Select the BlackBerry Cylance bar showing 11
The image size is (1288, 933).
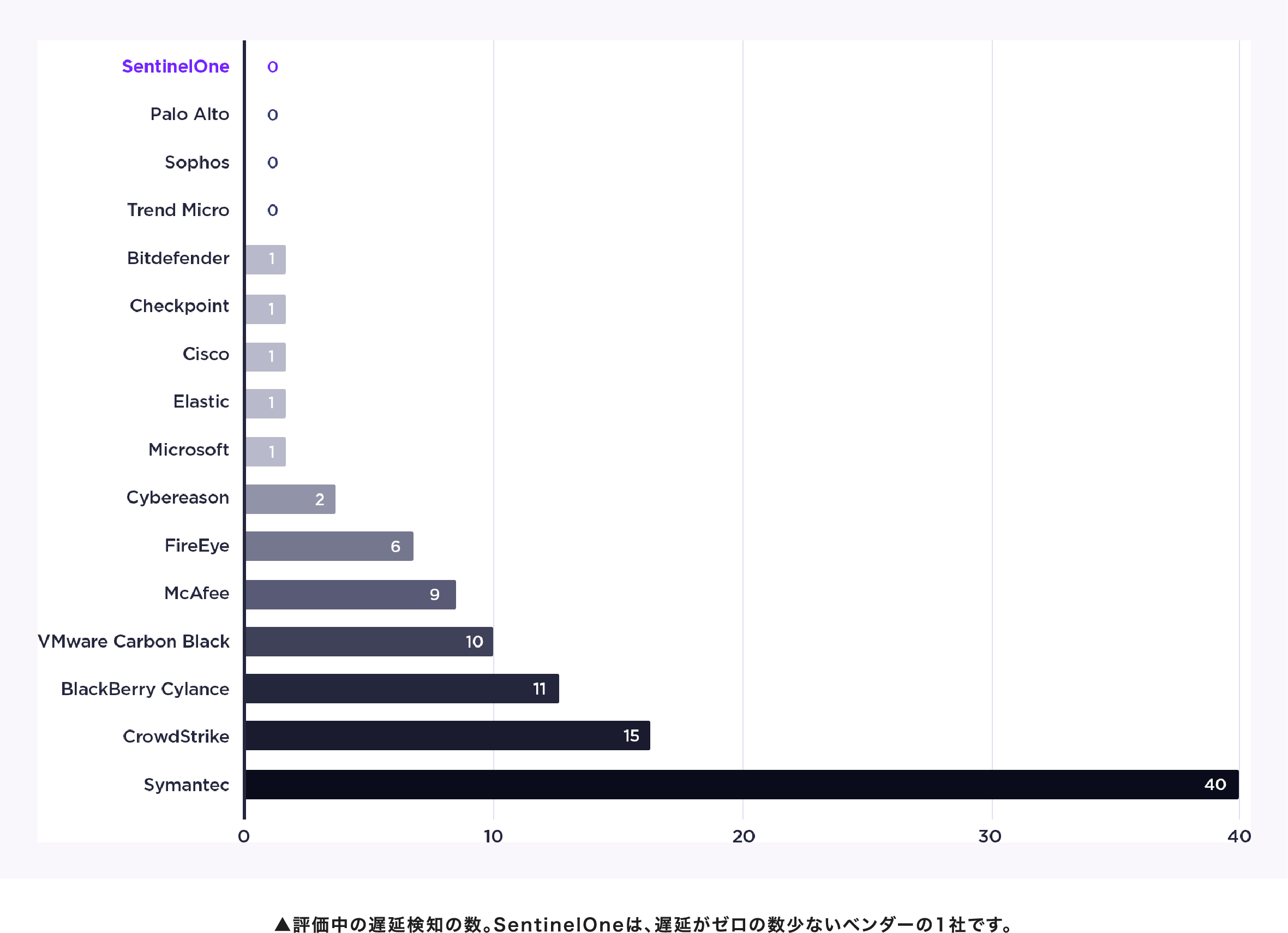(x=402, y=689)
